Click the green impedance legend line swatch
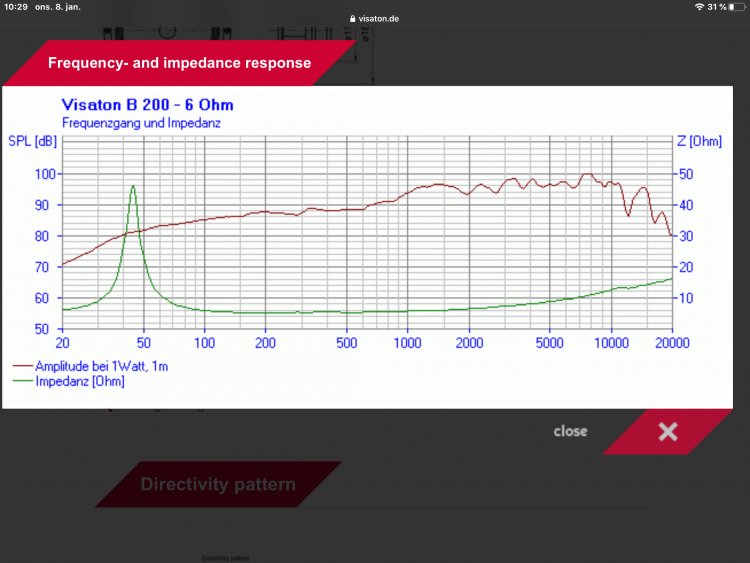 [x=22, y=381]
